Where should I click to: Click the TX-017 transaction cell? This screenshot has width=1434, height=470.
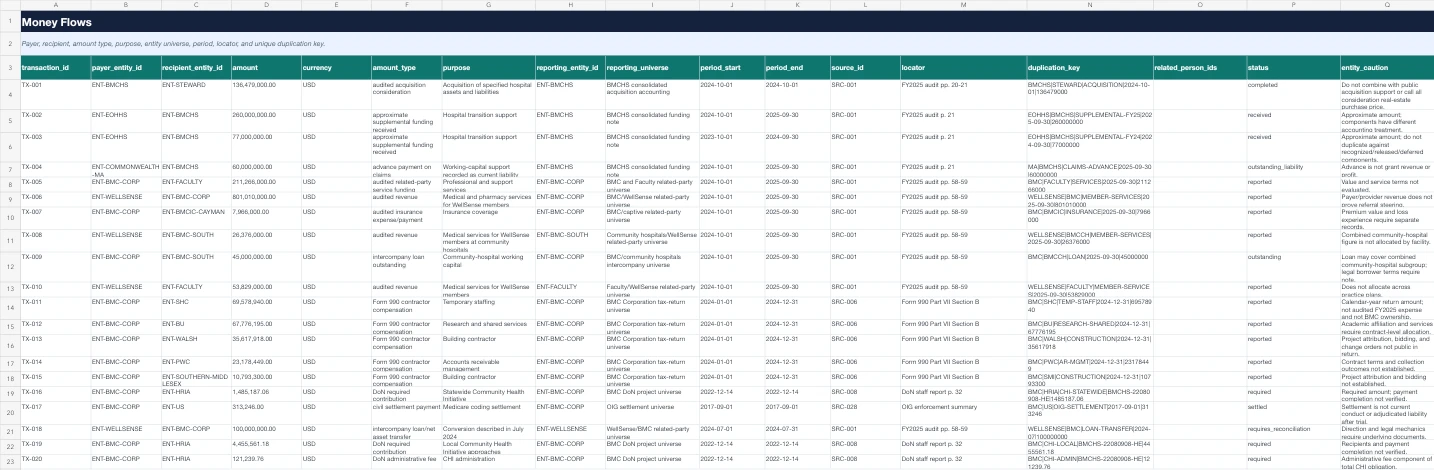pos(54,414)
